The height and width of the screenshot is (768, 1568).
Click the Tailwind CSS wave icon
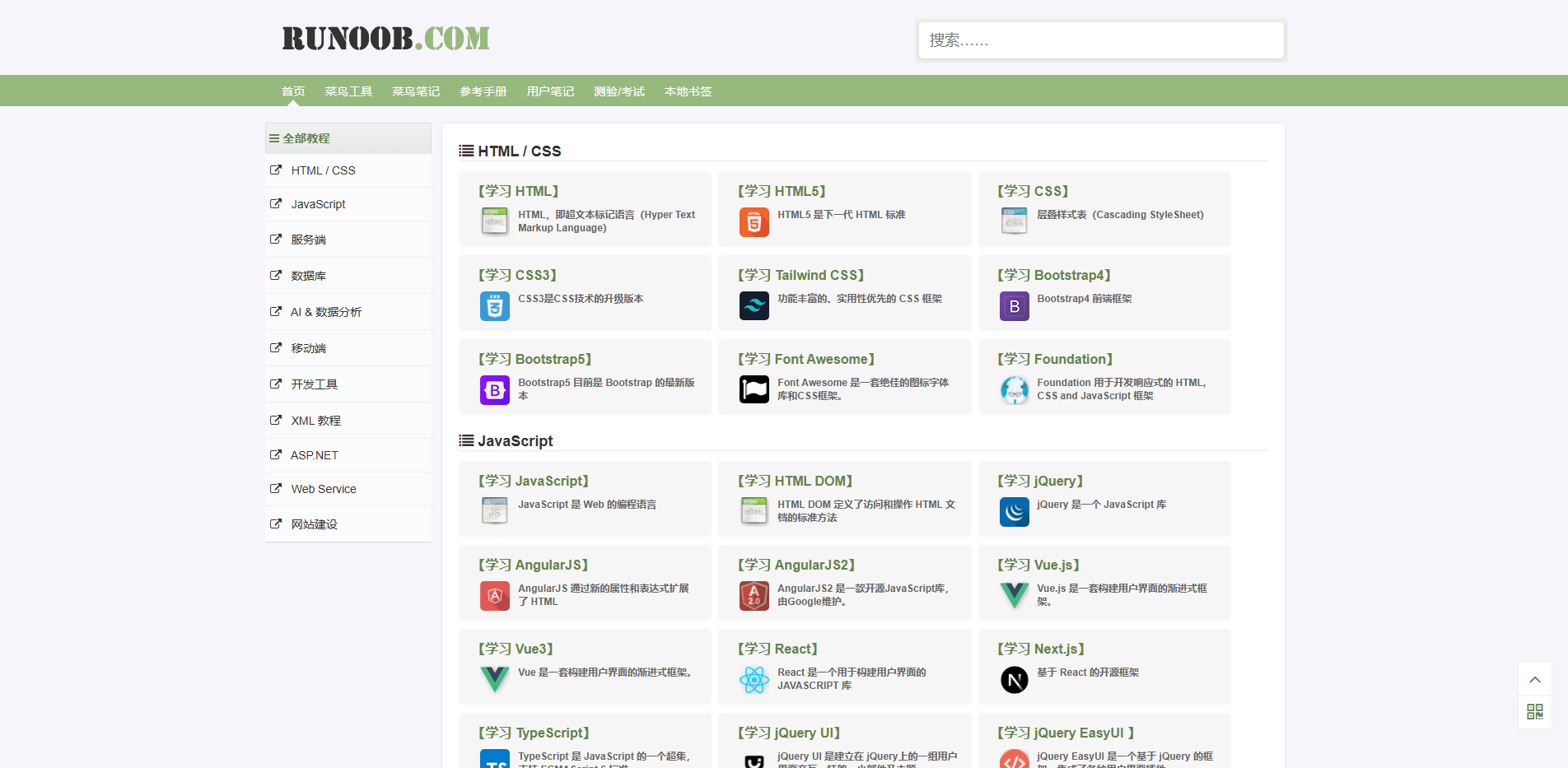click(x=754, y=306)
